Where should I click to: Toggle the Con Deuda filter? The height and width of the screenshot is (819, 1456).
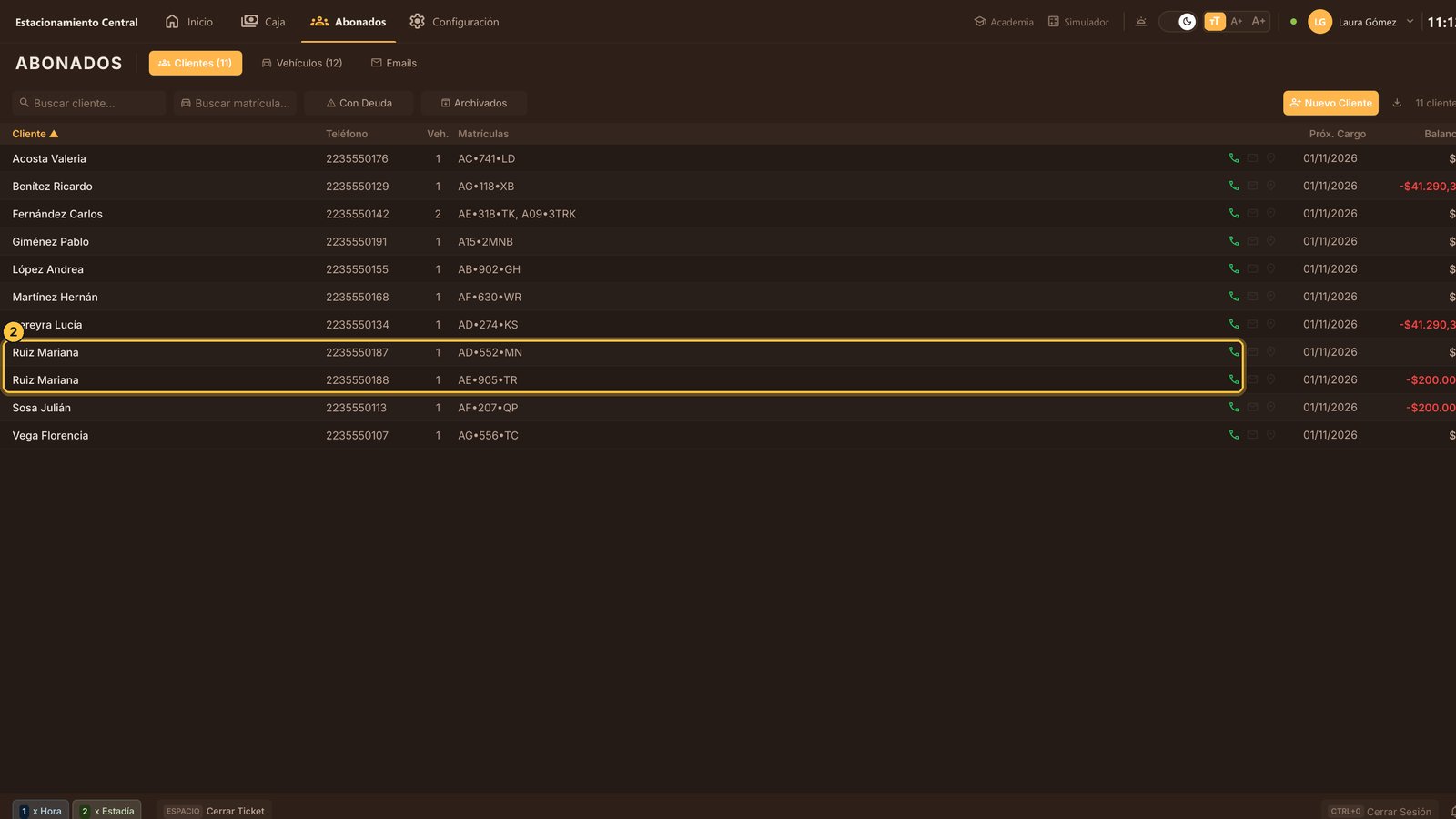pos(359,103)
